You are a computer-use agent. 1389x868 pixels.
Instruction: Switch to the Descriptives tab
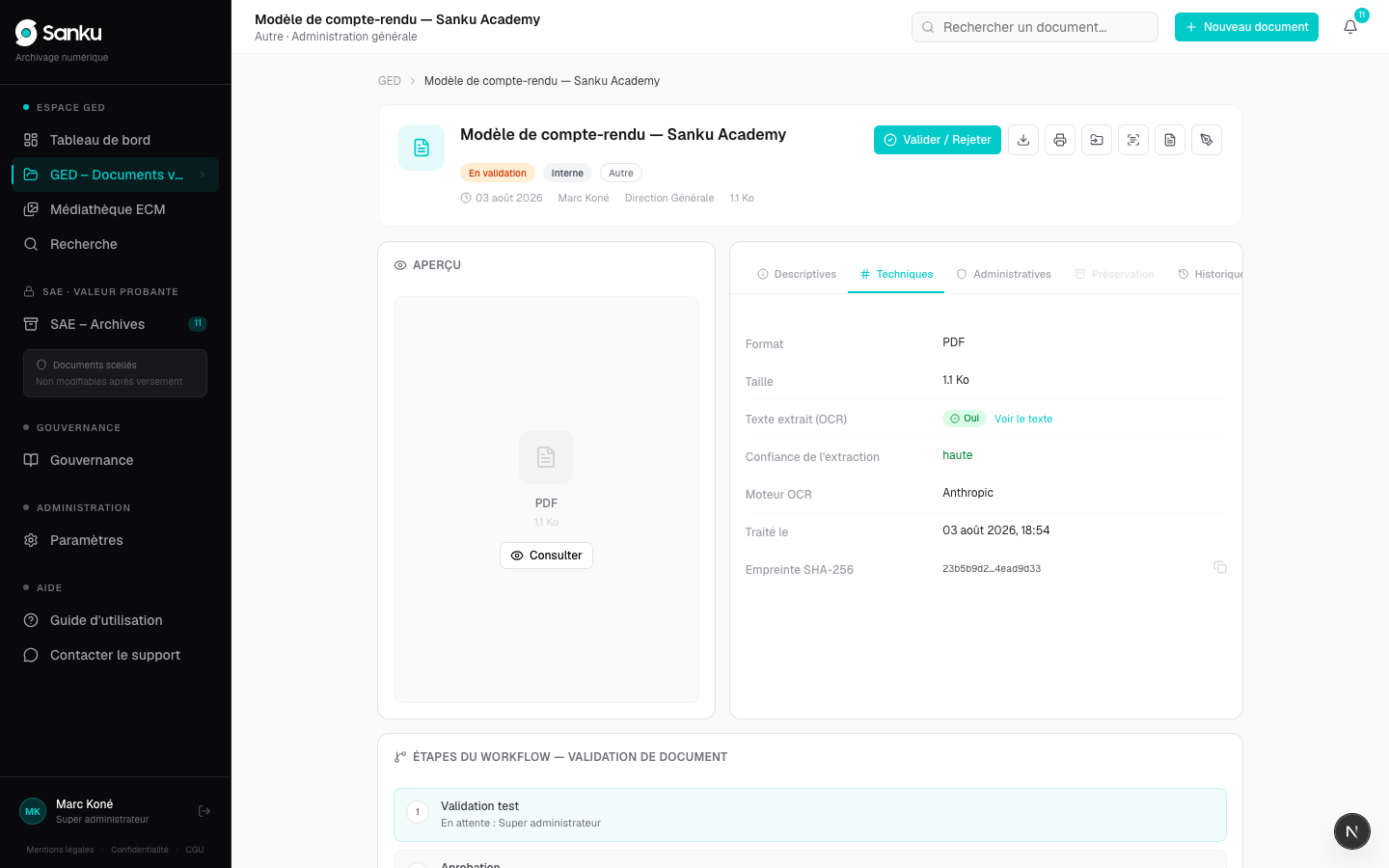pos(797,274)
